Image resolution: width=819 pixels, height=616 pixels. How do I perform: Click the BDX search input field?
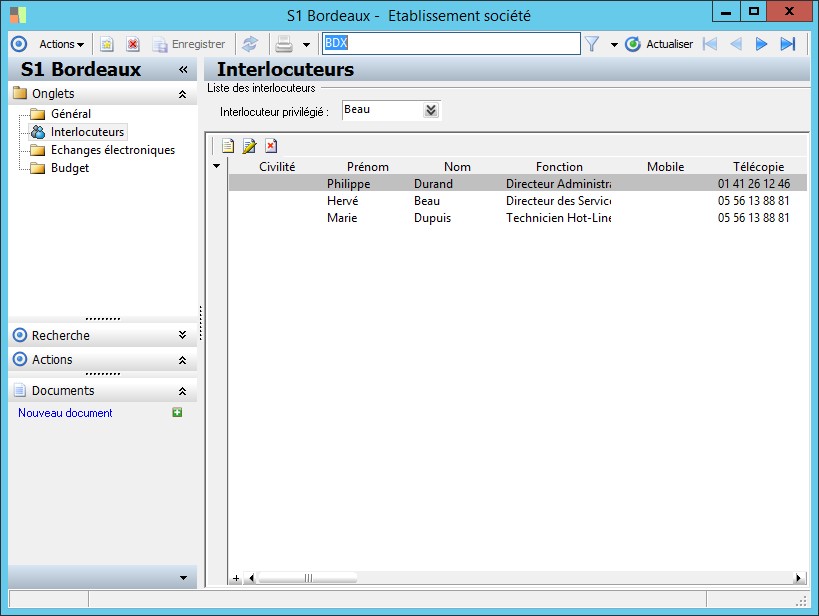click(450, 44)
